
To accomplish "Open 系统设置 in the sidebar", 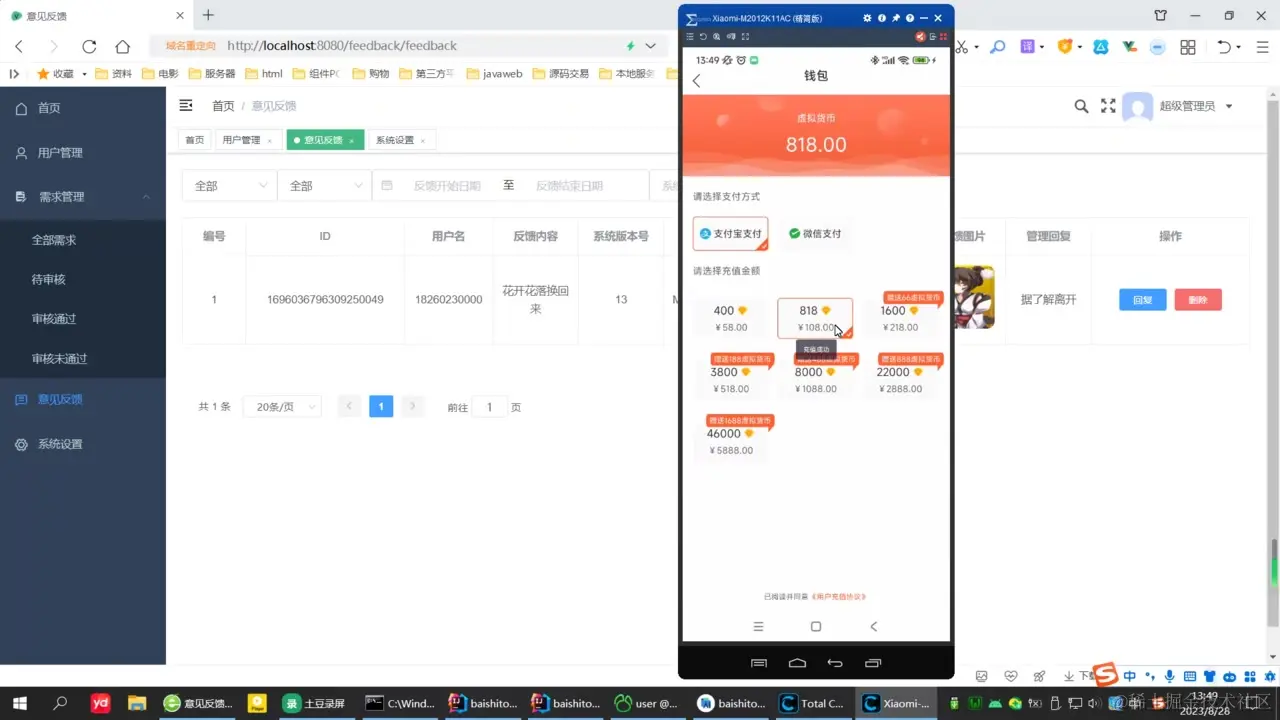I will [x=83, y=444].
